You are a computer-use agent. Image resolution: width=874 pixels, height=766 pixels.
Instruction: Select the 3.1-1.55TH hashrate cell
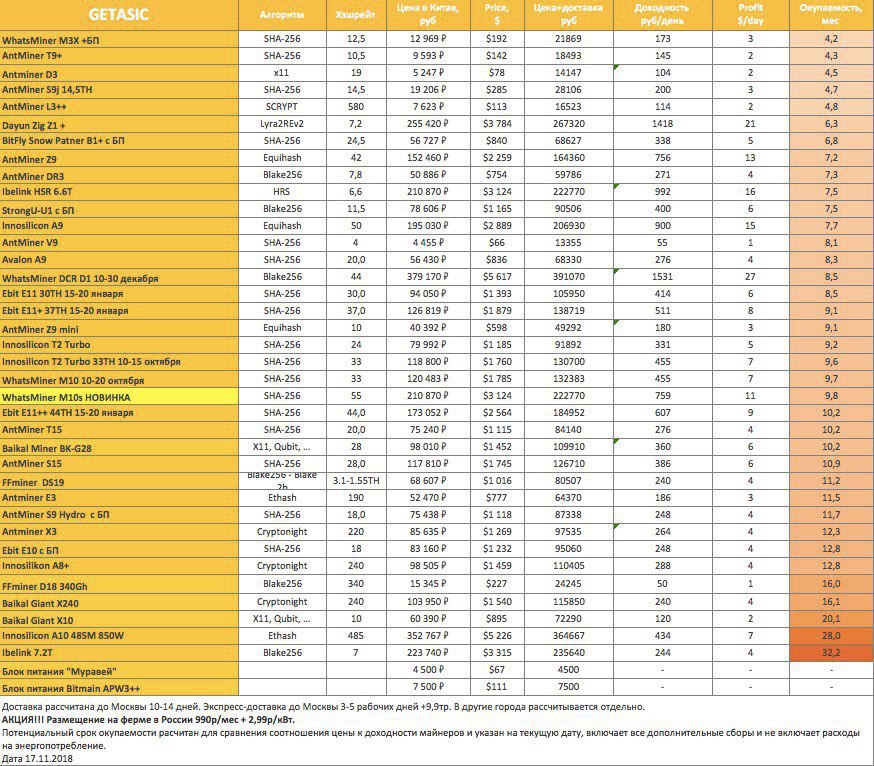click(356, 481)
